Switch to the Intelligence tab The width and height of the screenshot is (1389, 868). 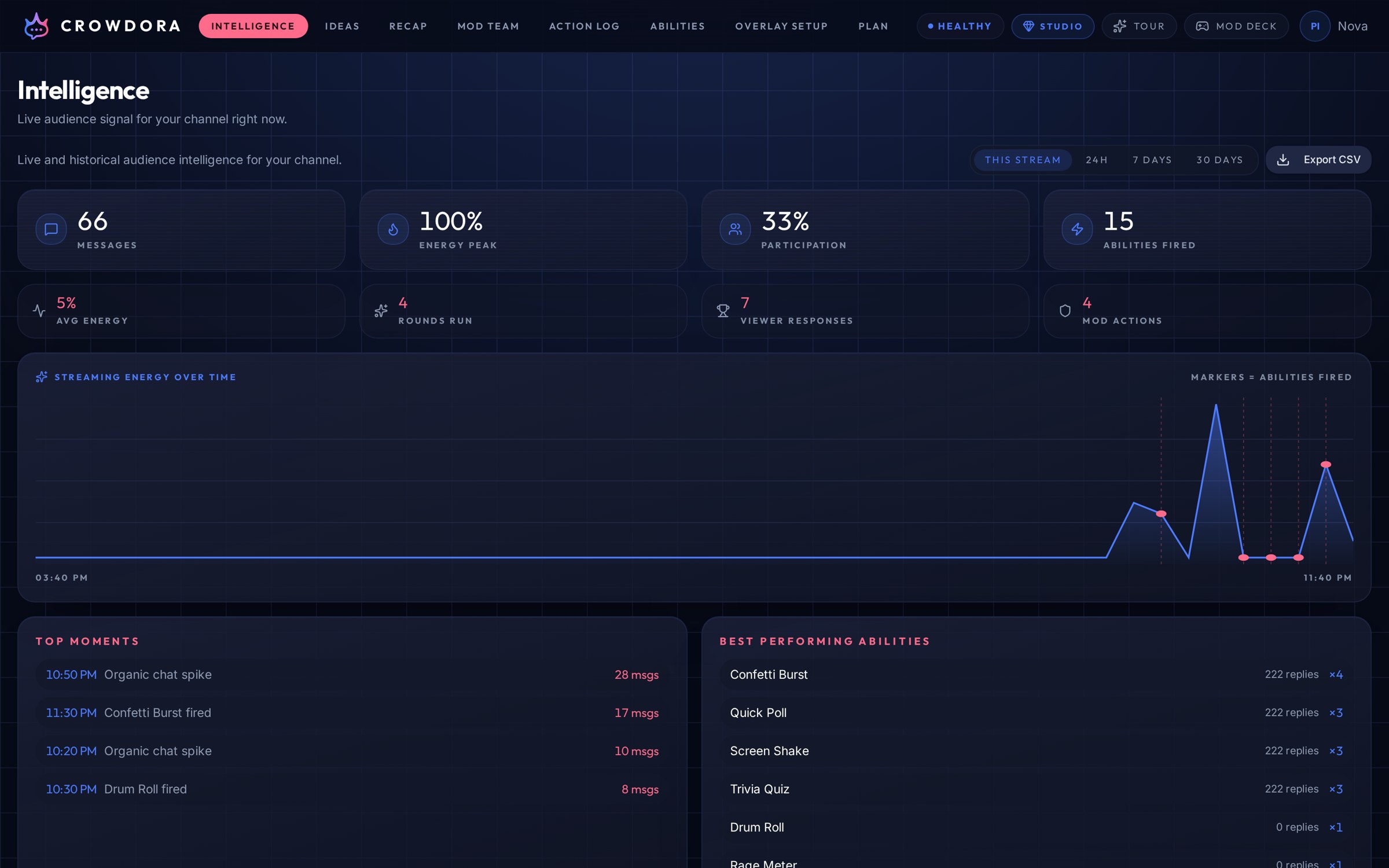click(x=253, y=26)
